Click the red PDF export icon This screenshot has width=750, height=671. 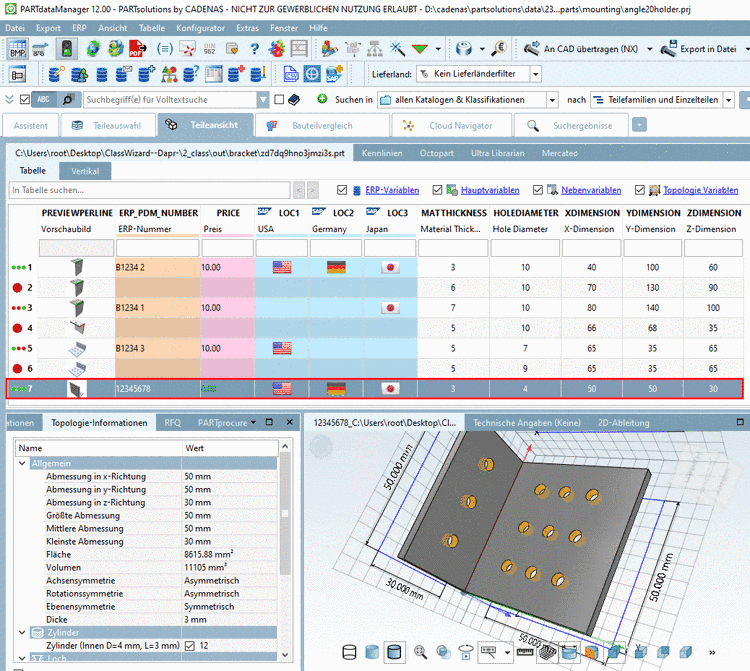(x=137, y=49)
